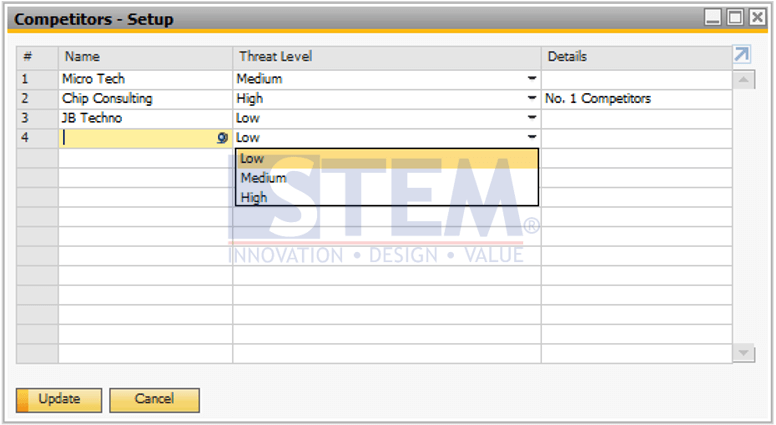Viewport: 776px width, 425px height.
Task: Open Threat Level dropdown for JB Techno
Action: [x=532, y=118]
